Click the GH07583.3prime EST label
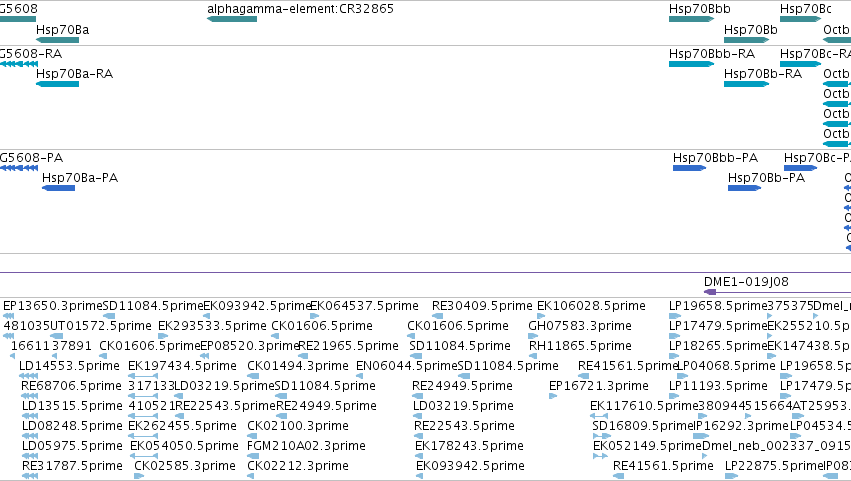Image resolution: width=851 pixels, height=481 pixels. (x=580, y=326)
